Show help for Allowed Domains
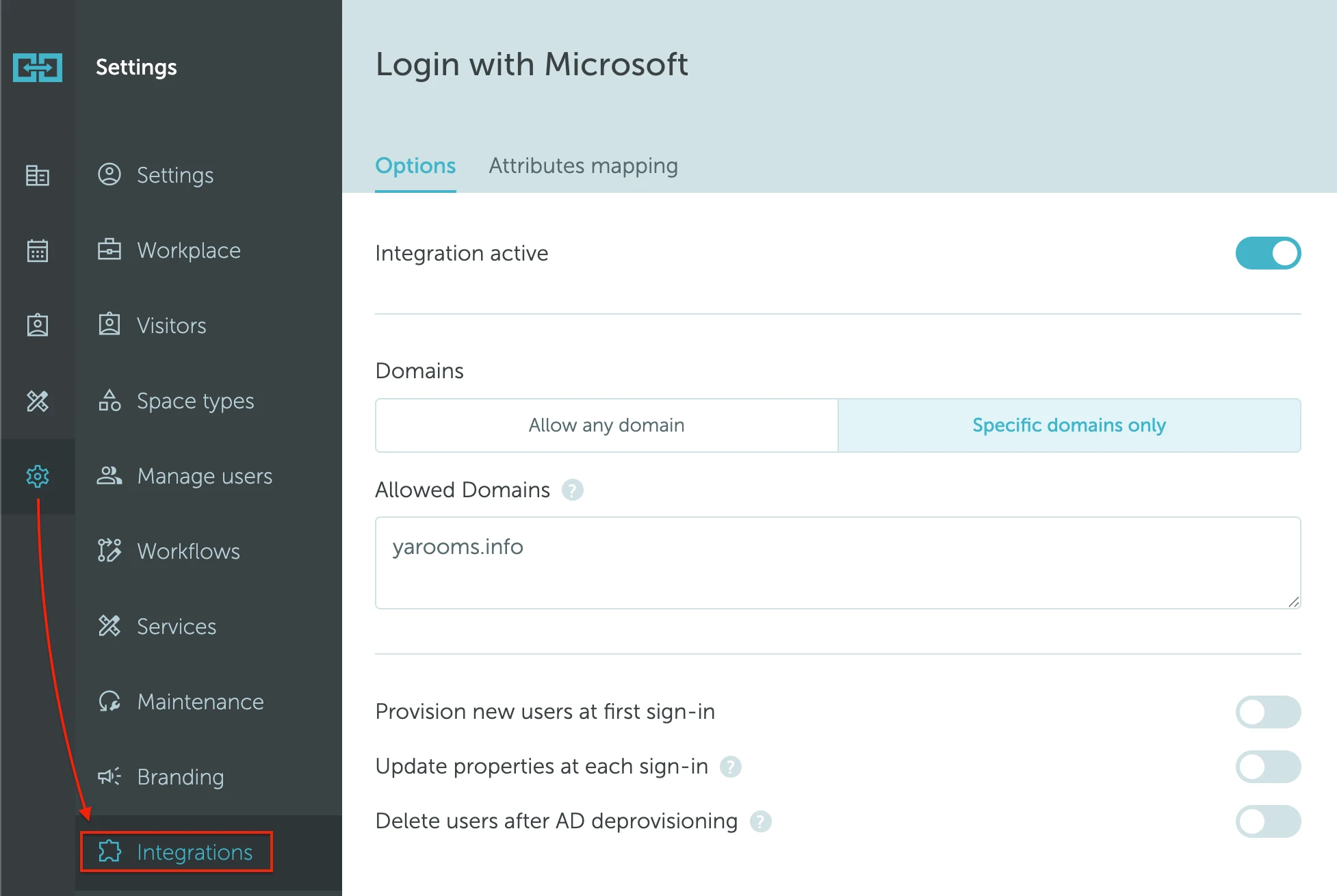The width and height of the screenshot is (1337, 896). click(573, 490)
